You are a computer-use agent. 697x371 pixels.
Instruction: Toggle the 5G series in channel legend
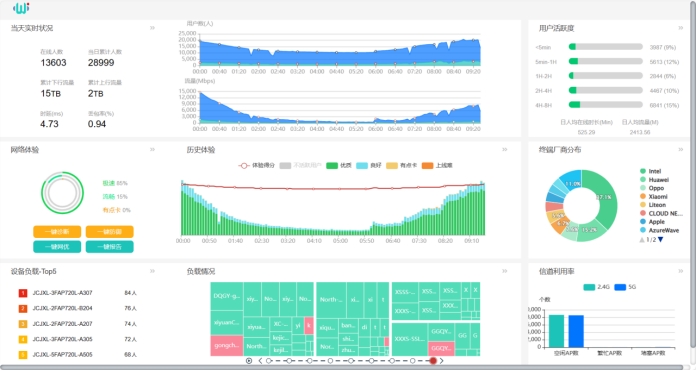click(x=625, y=287)
